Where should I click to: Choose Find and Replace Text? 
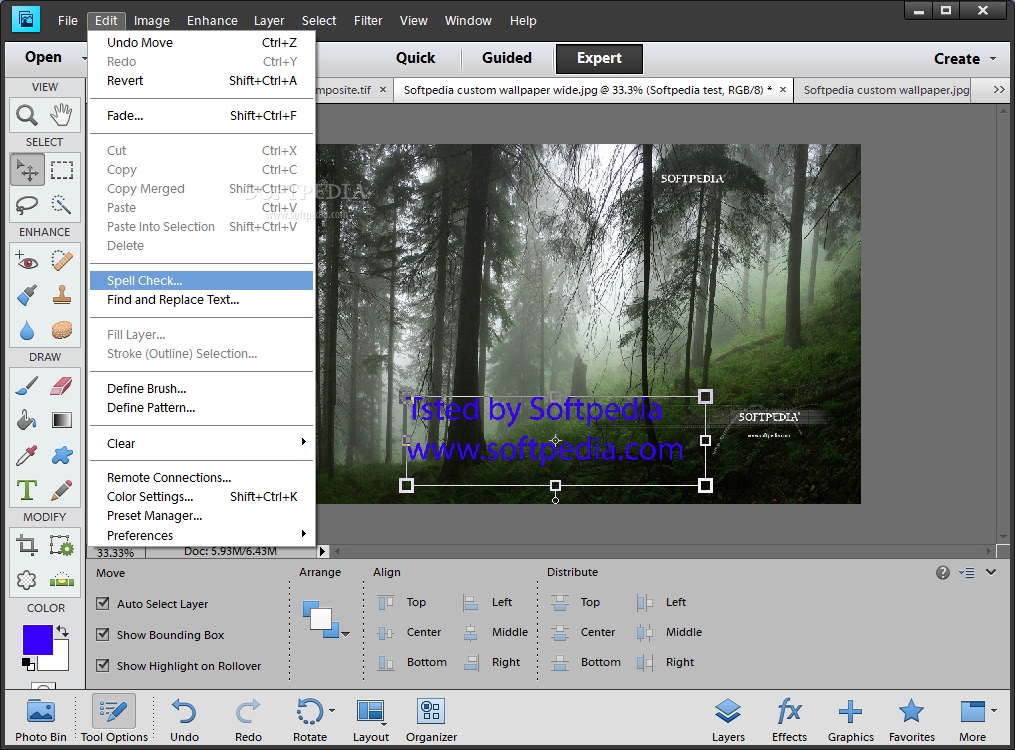coord(201,300)
